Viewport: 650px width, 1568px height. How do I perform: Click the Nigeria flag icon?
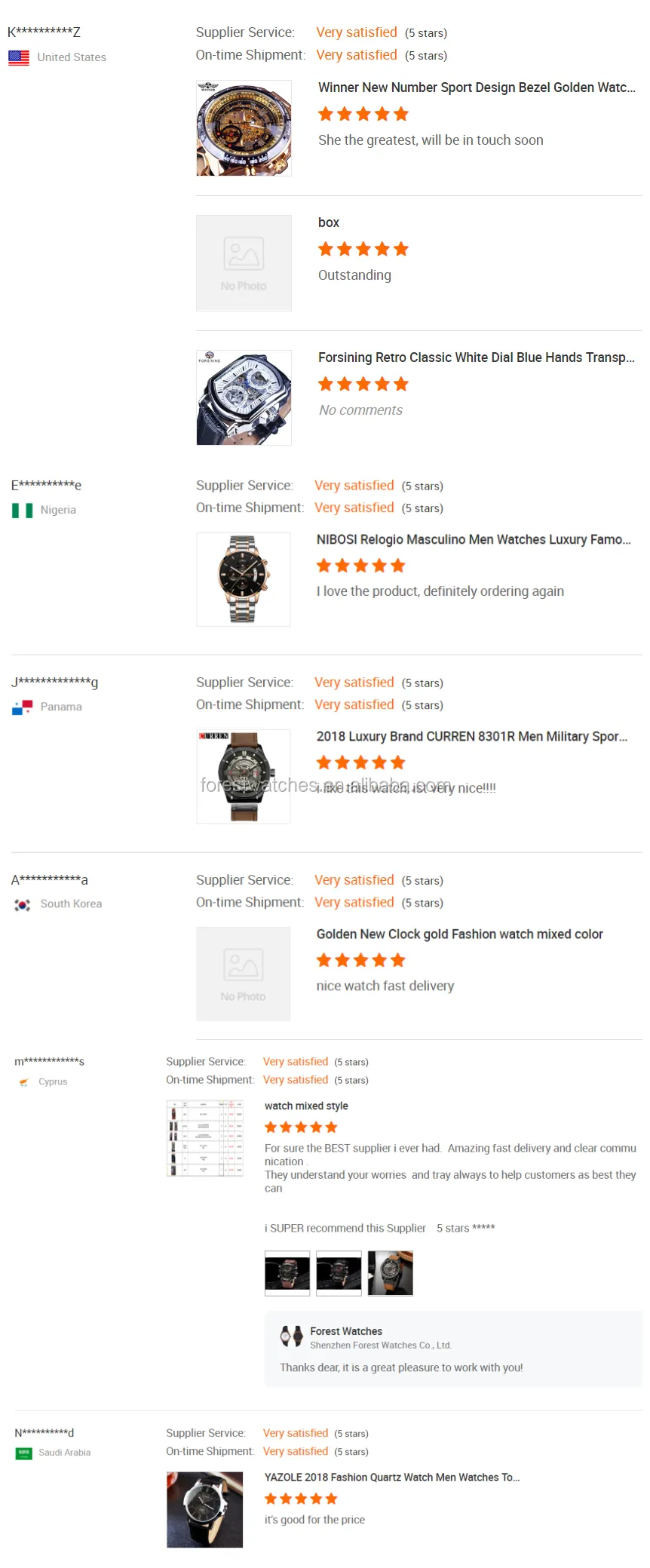coord(22,511)
